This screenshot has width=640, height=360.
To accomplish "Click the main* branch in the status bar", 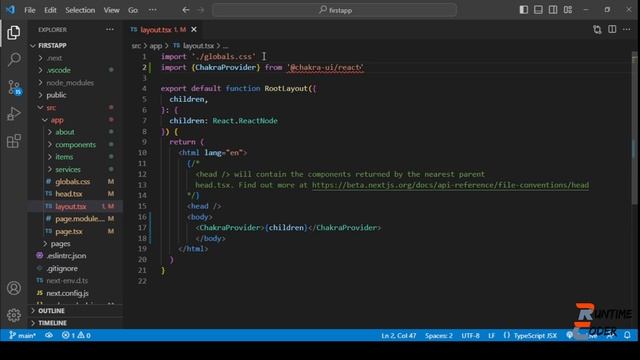I will (22, 336).
